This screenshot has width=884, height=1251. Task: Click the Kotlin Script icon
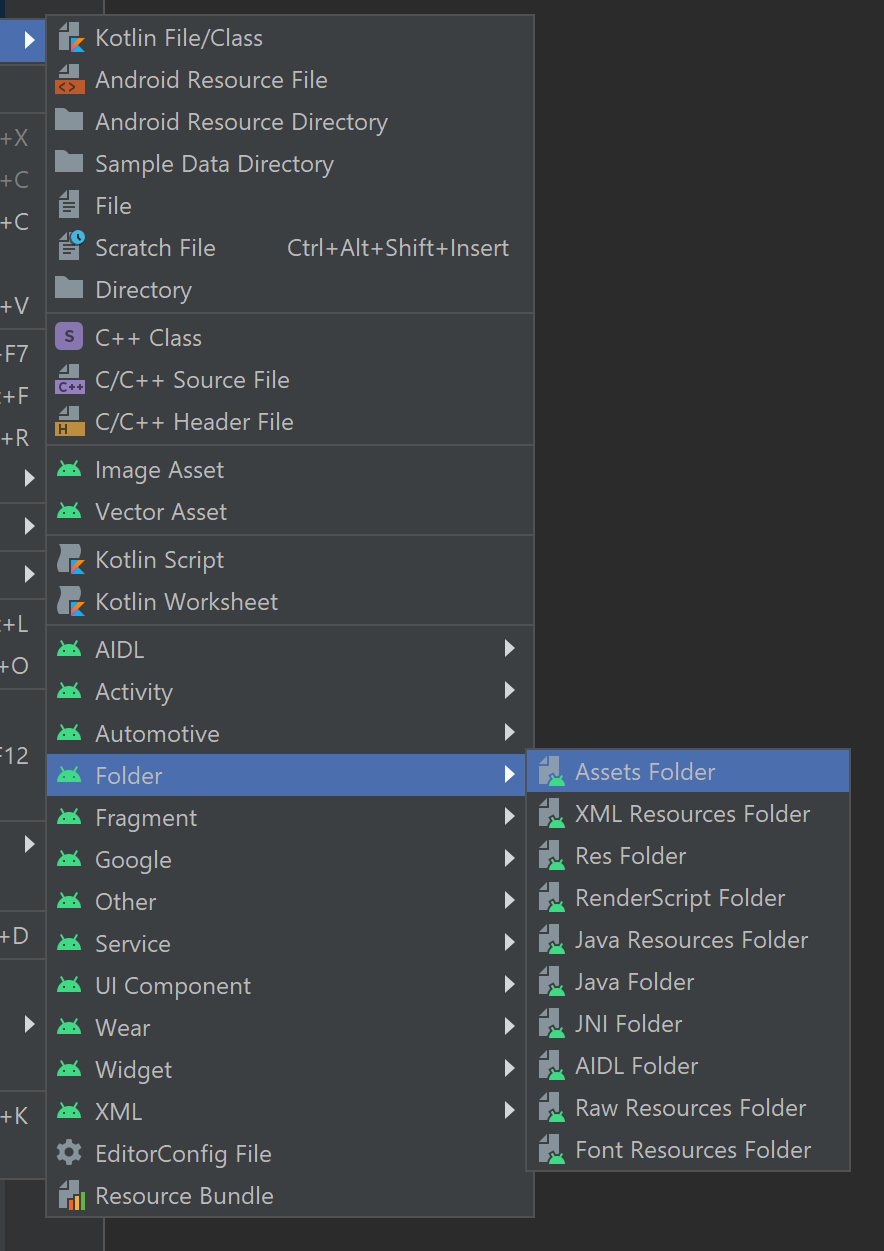coord(71,560)
